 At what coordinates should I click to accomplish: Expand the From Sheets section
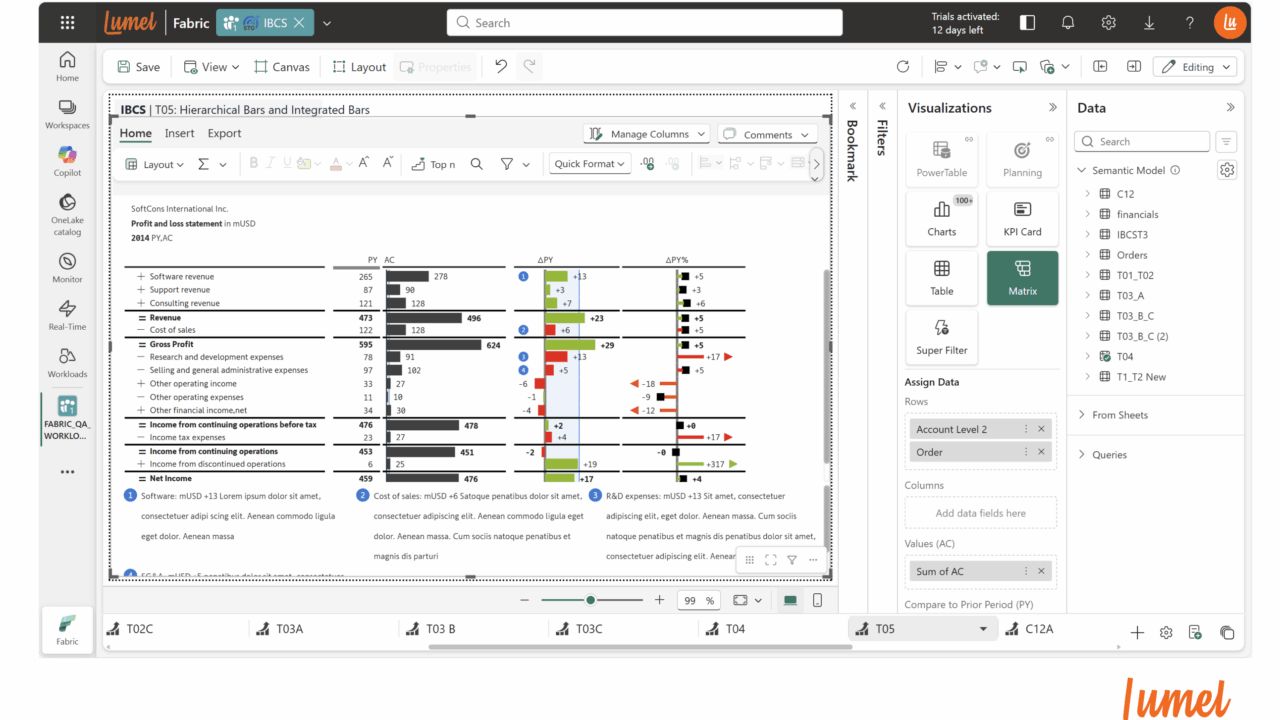point(1083,415)
